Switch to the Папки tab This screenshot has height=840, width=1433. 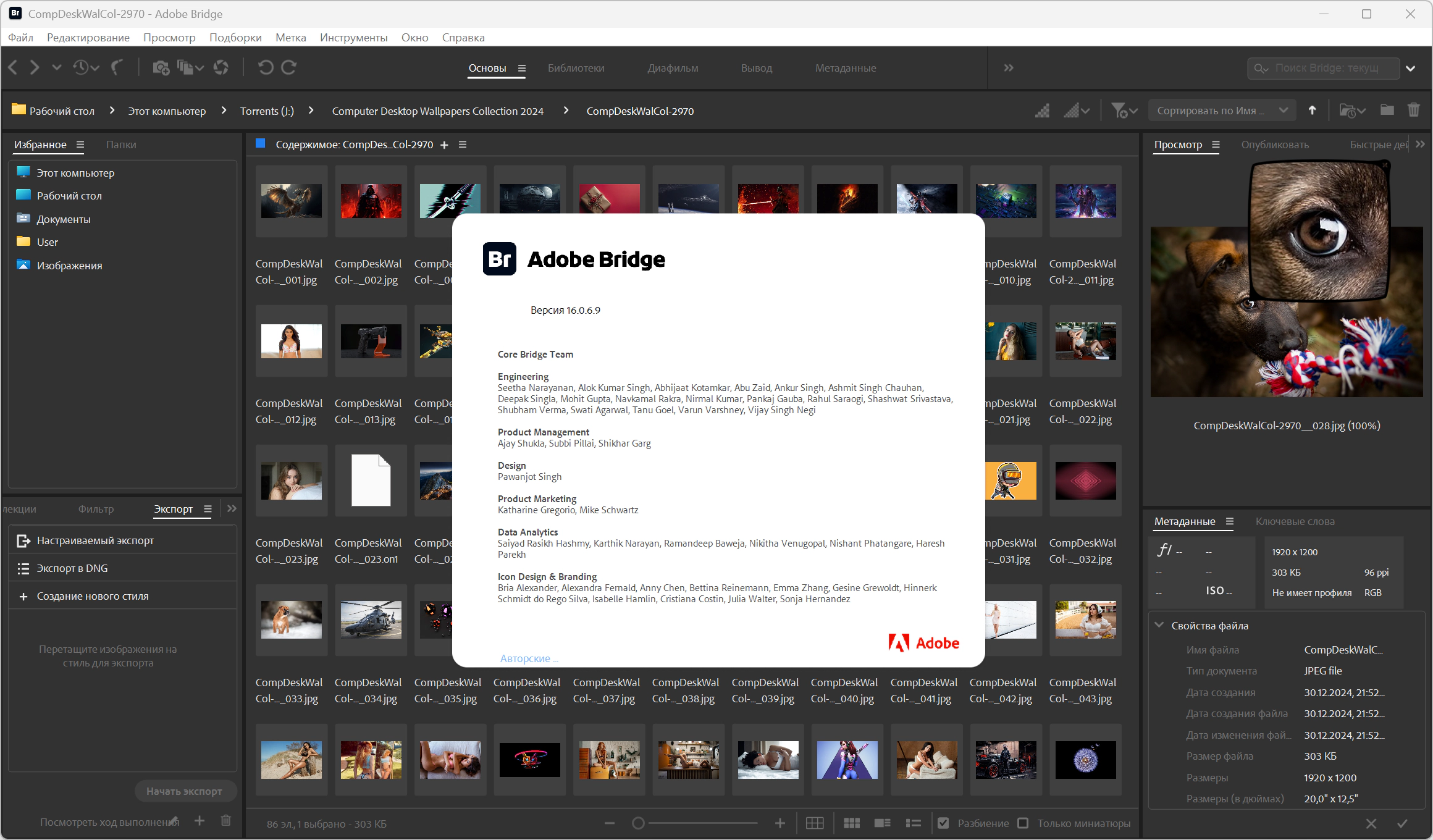pyautogui.click(x=121, y=145)
